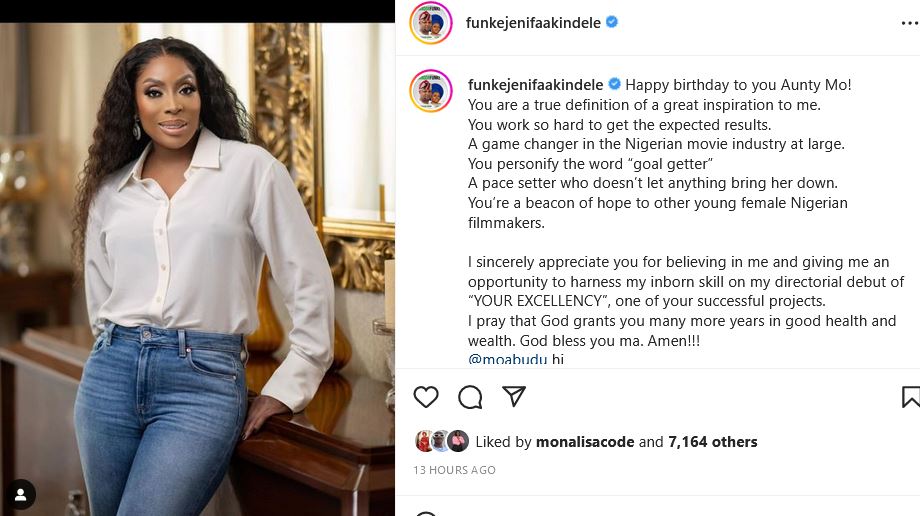Show tagged people icon on the photo

pos(20,494)
